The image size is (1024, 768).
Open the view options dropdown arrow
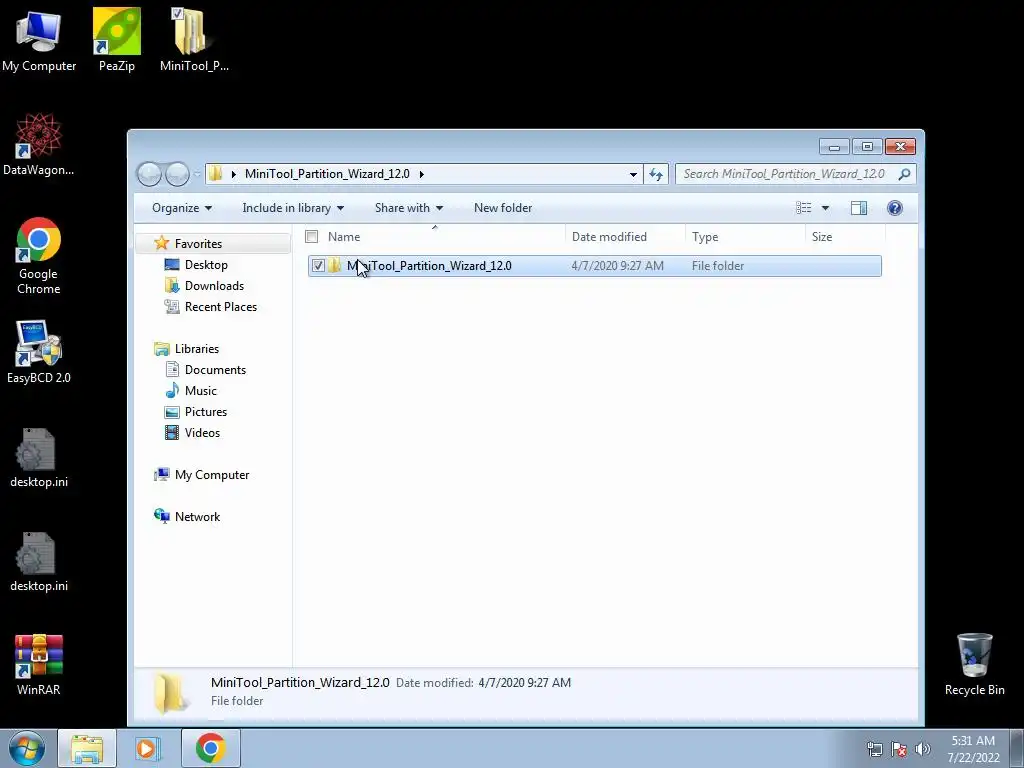click(825, 208)
